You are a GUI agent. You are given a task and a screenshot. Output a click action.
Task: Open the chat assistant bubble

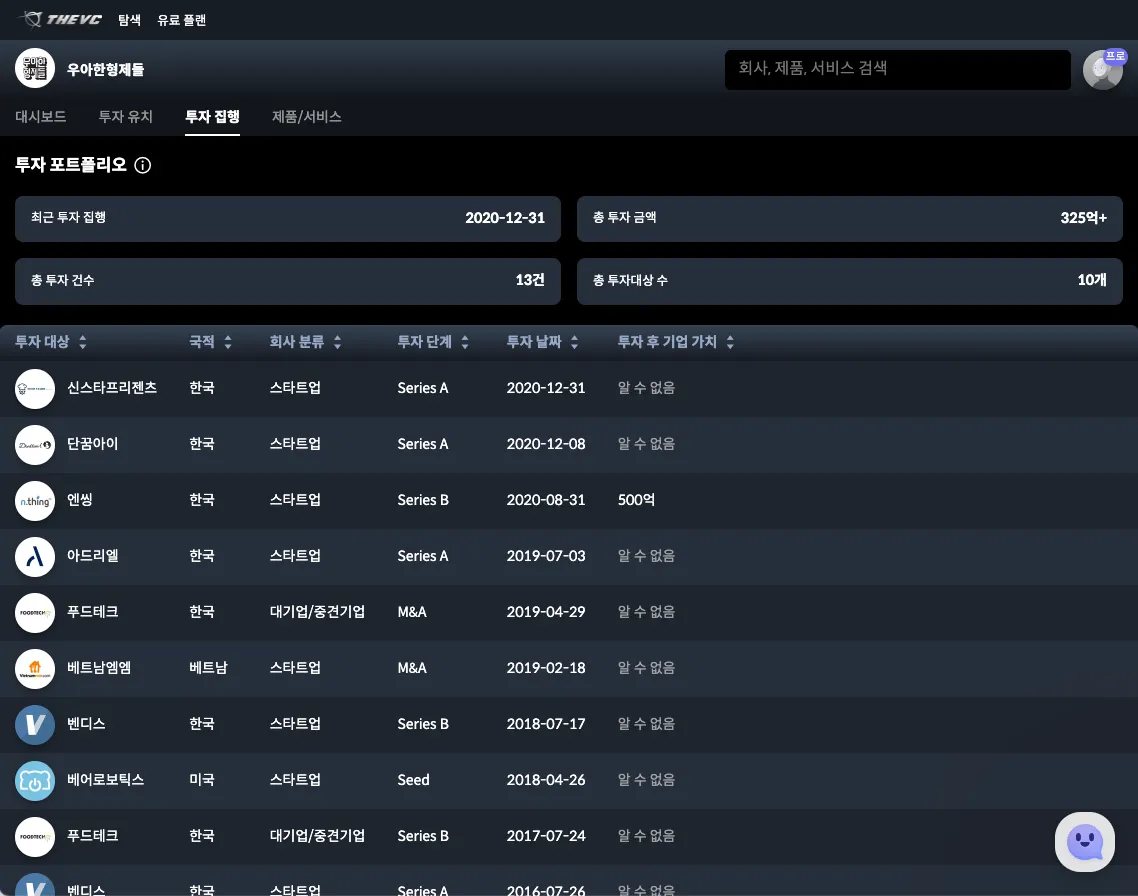click(1084, 842)
